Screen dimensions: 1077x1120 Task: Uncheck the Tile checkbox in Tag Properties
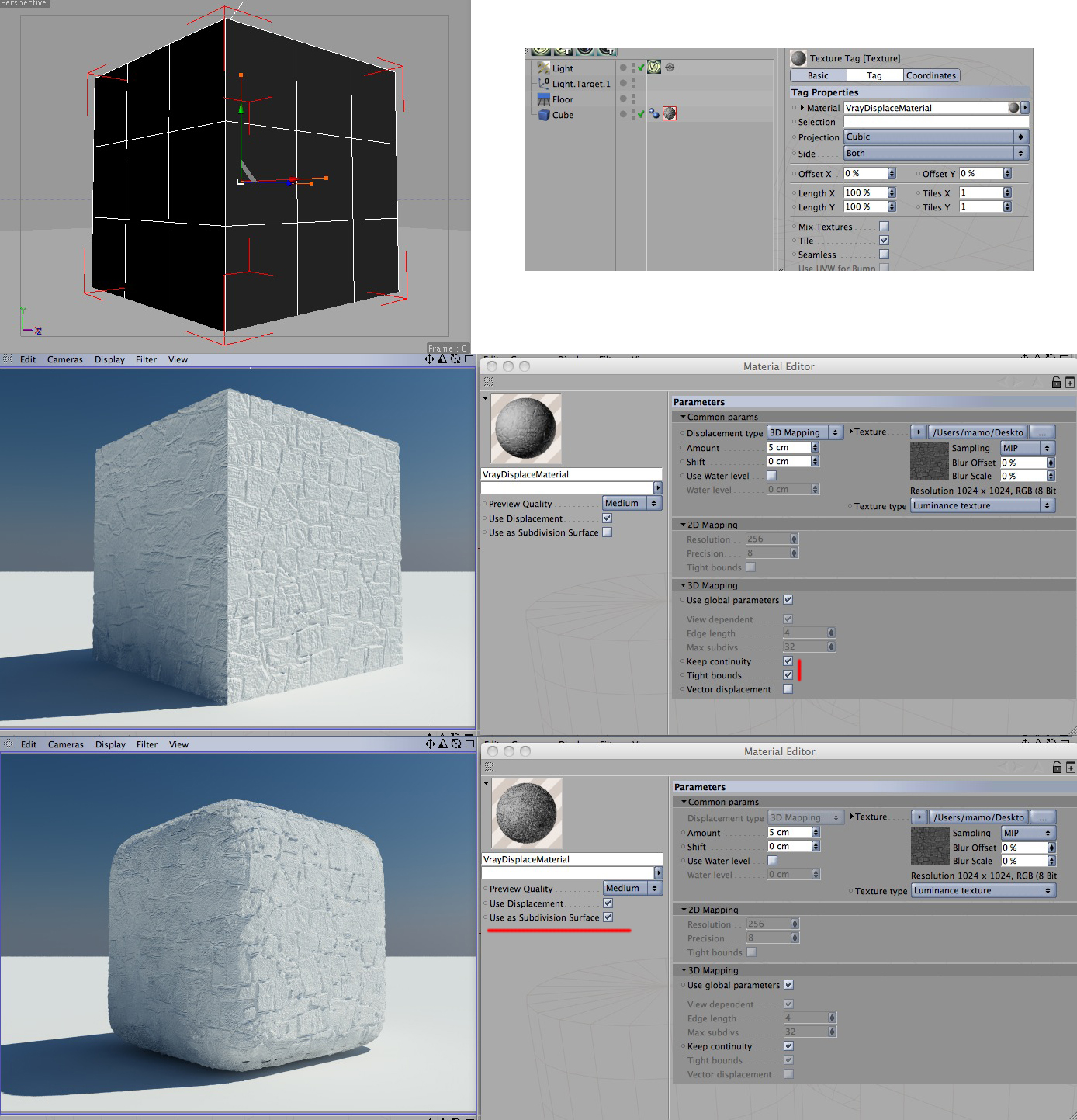click(884, 241)
